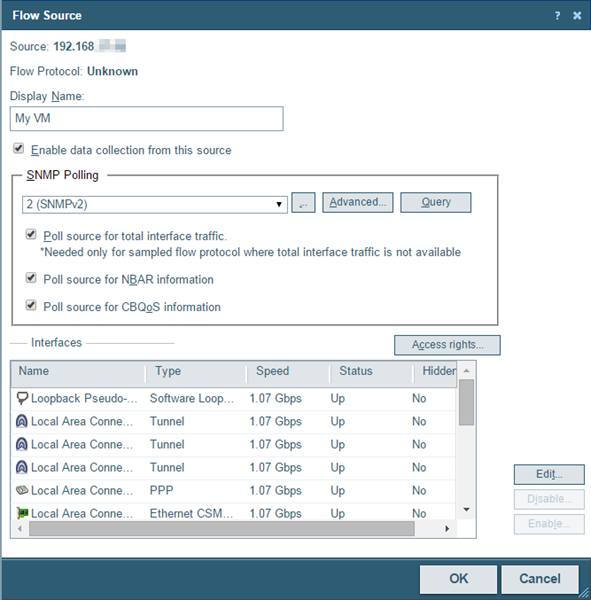Toggle Poll source for CBQoS information
This screenshot has width=591, height=600.
pyautogui.click(x=31, y=305)
